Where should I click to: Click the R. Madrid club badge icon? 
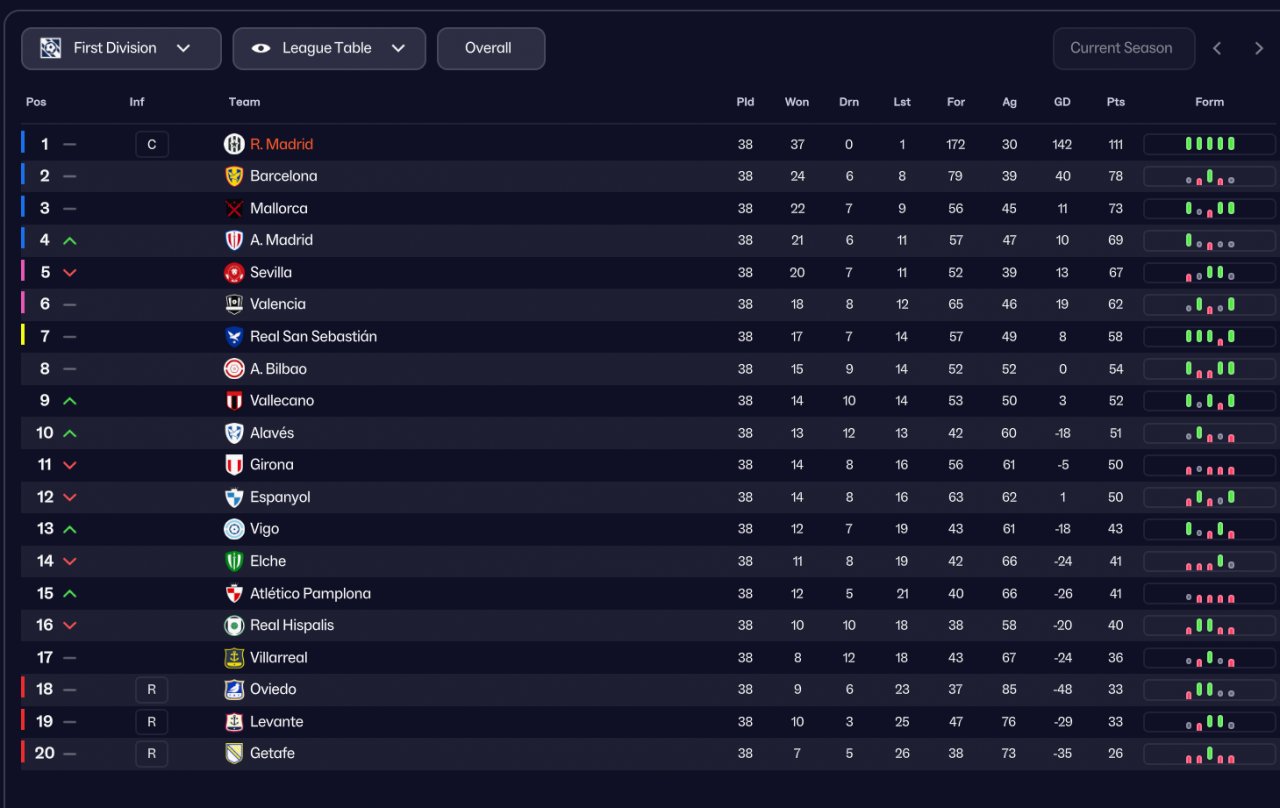pos(234,144)
